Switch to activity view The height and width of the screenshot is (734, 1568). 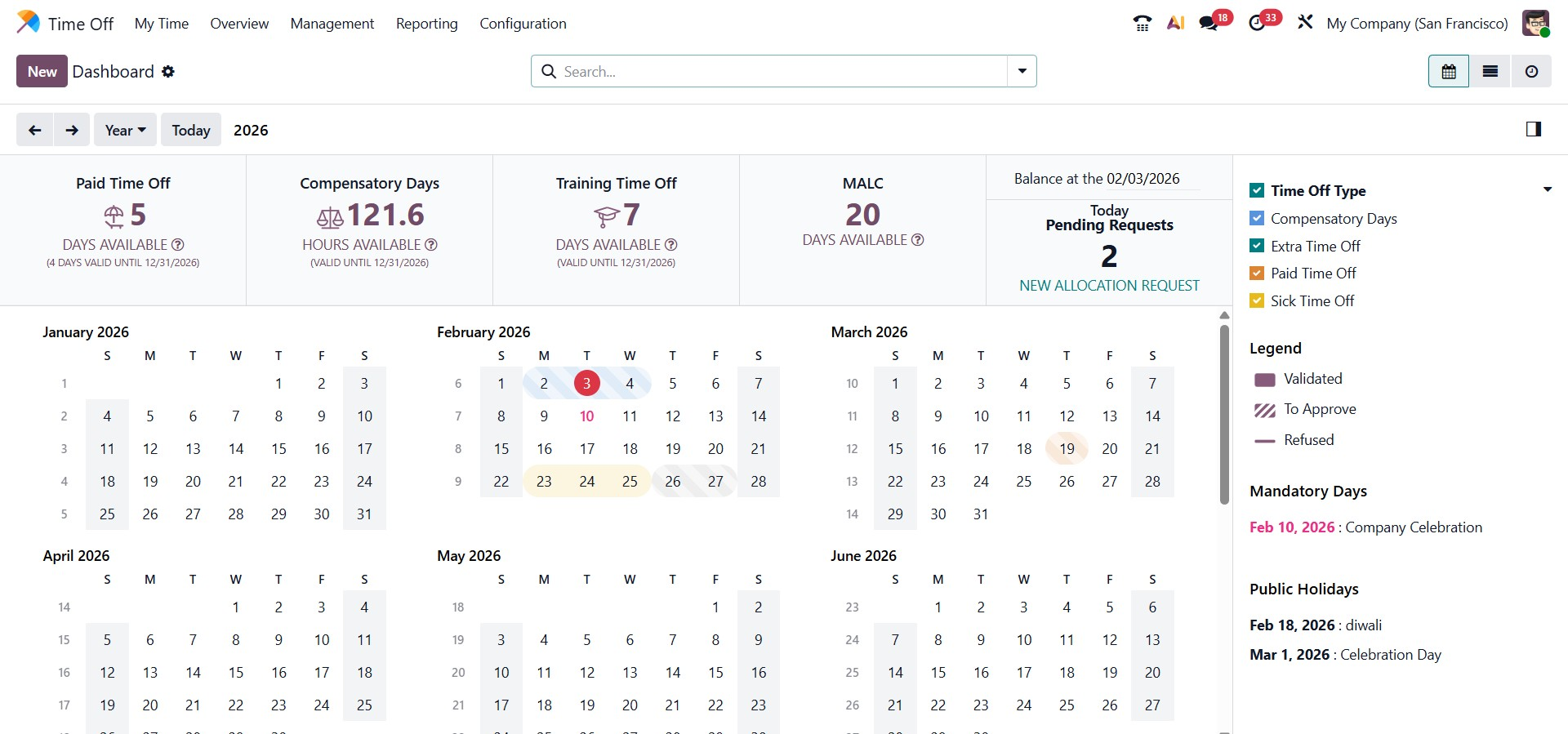[1531, 72]
